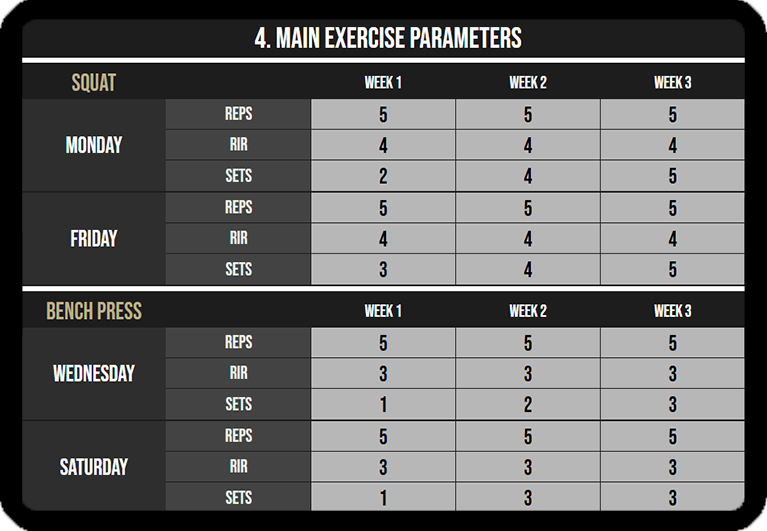Click the Saturday day label

(x=94, y=467)
